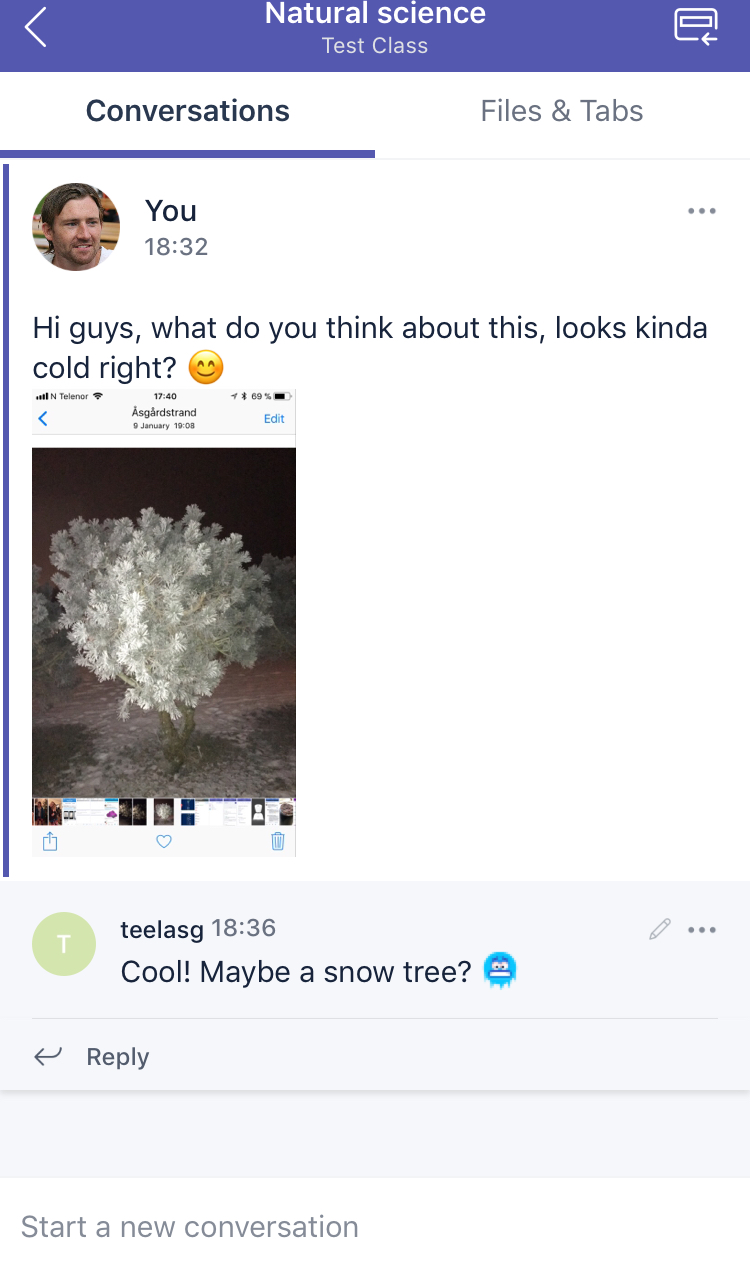Open the snowy tree image attachment
This screenshot has width=750, height=1278.
tap(164, 622)
